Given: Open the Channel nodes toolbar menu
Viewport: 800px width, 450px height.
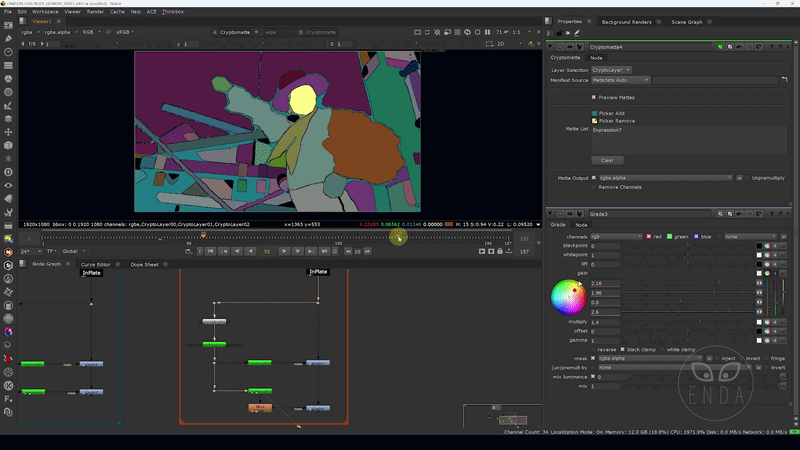Looking at the screenshot, I should (x=8, y=65).
